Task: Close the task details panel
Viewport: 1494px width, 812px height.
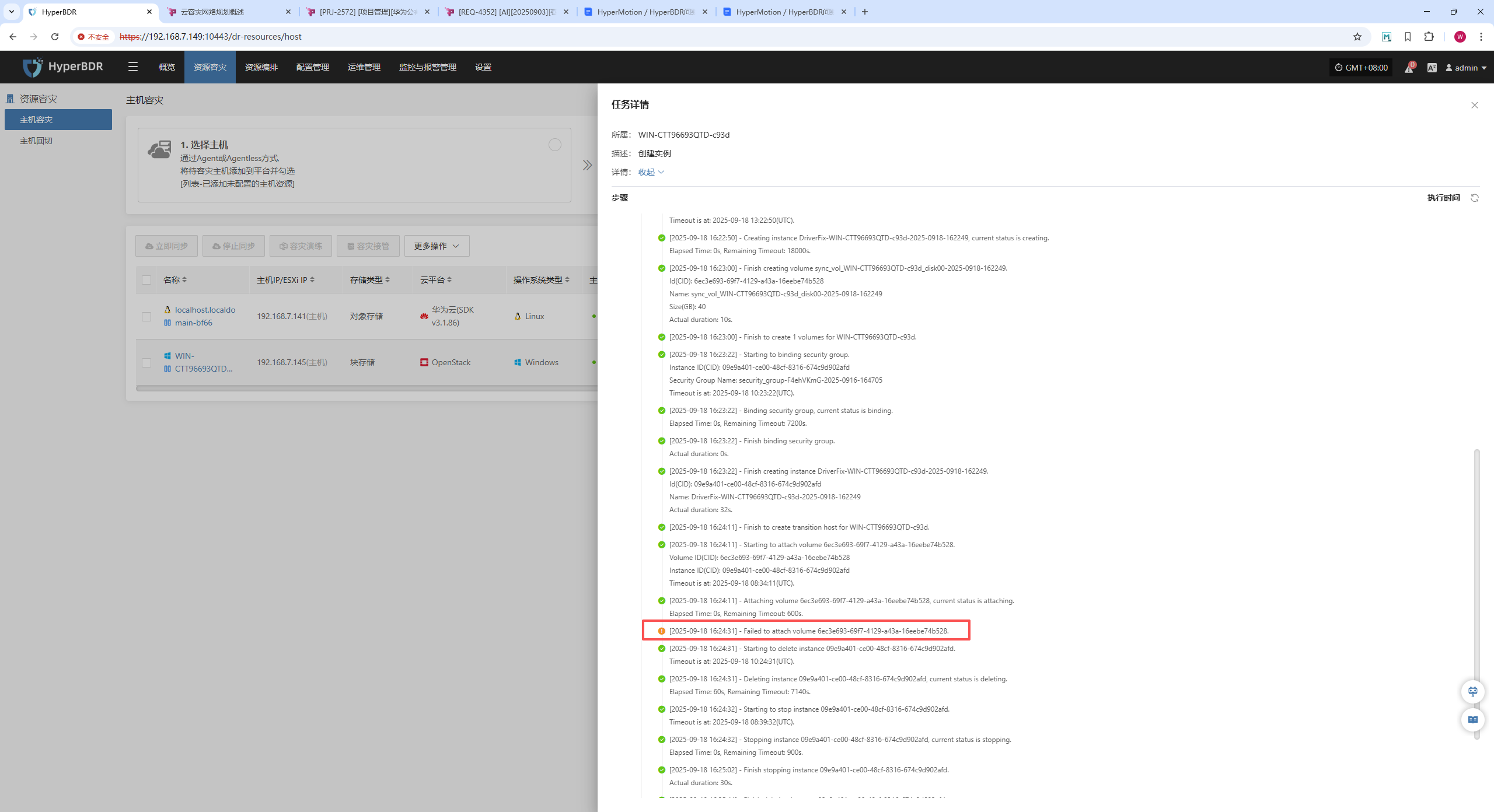Action: [1475, 105]
